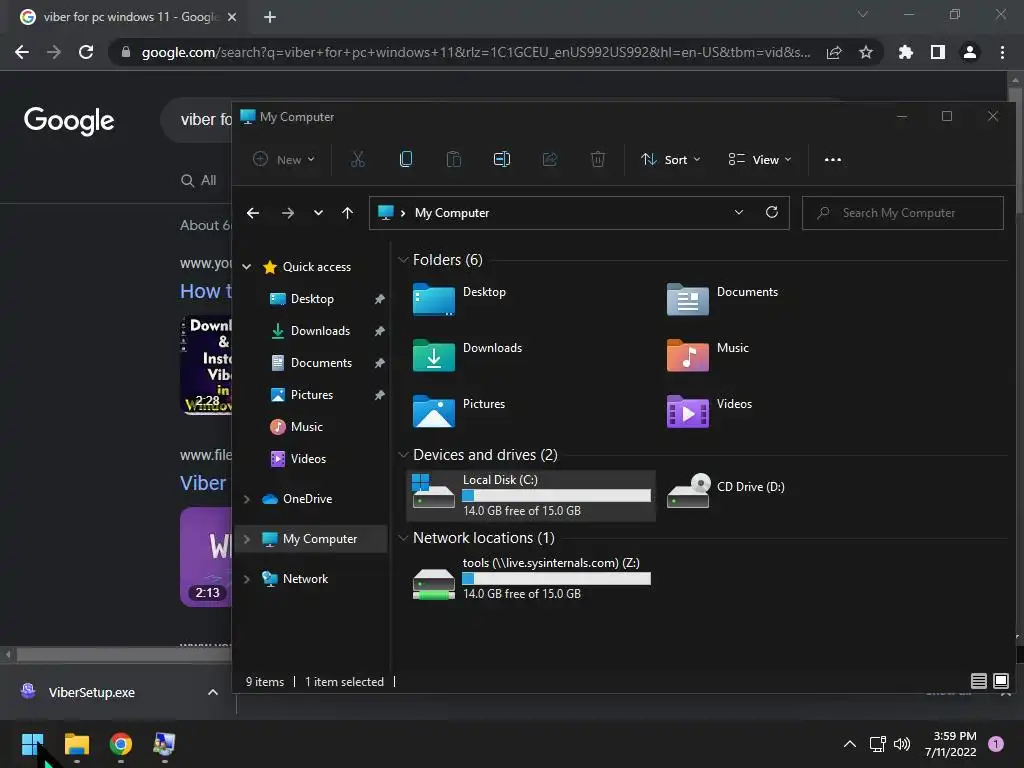Click the volume icon in system tray
The width and height of the screenshot is (1024, 768).
[x=902, y=744]
